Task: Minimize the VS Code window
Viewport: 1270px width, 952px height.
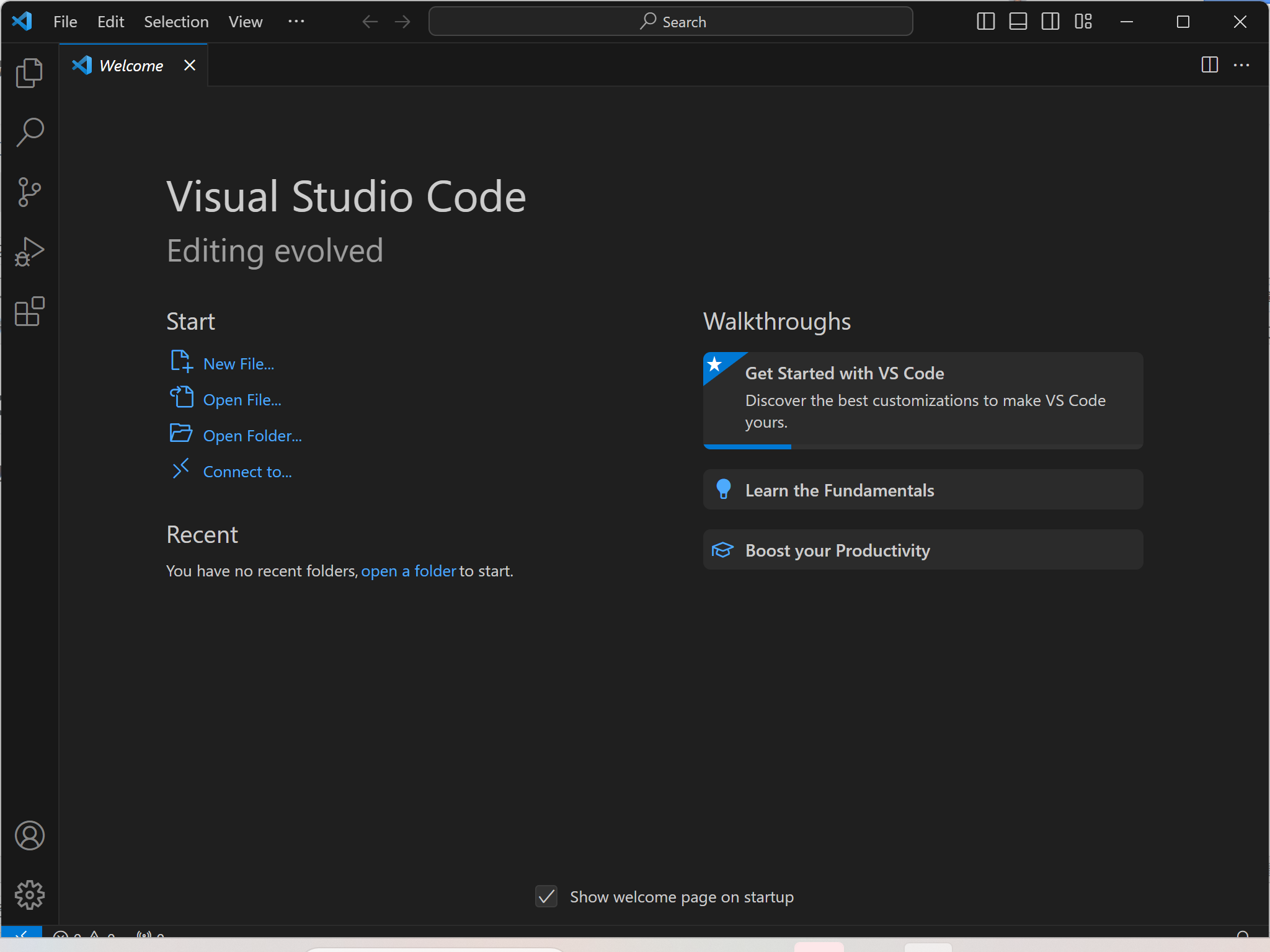Action: click(x=1127, y=22)
